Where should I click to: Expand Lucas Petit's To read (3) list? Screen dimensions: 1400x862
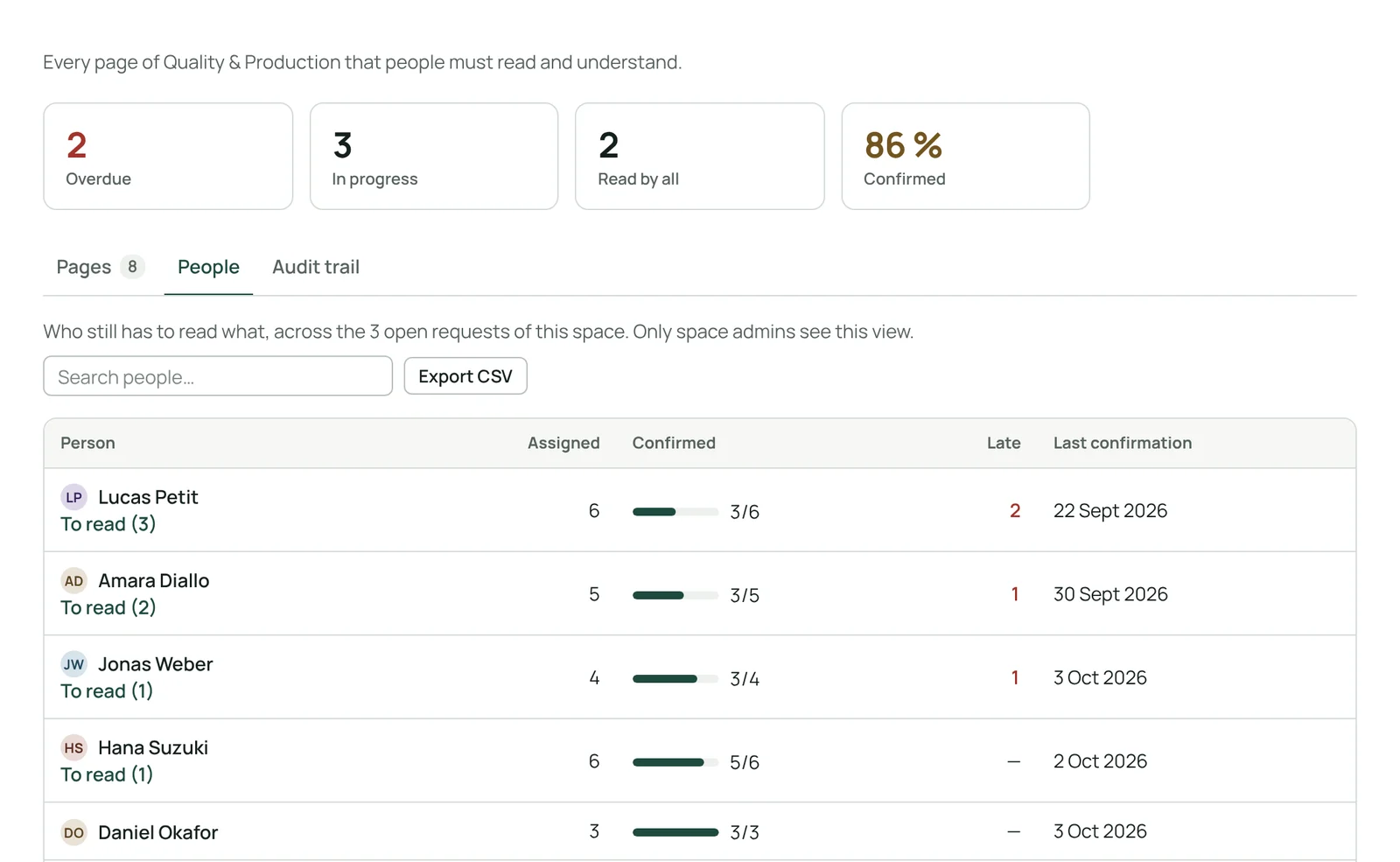108,524
